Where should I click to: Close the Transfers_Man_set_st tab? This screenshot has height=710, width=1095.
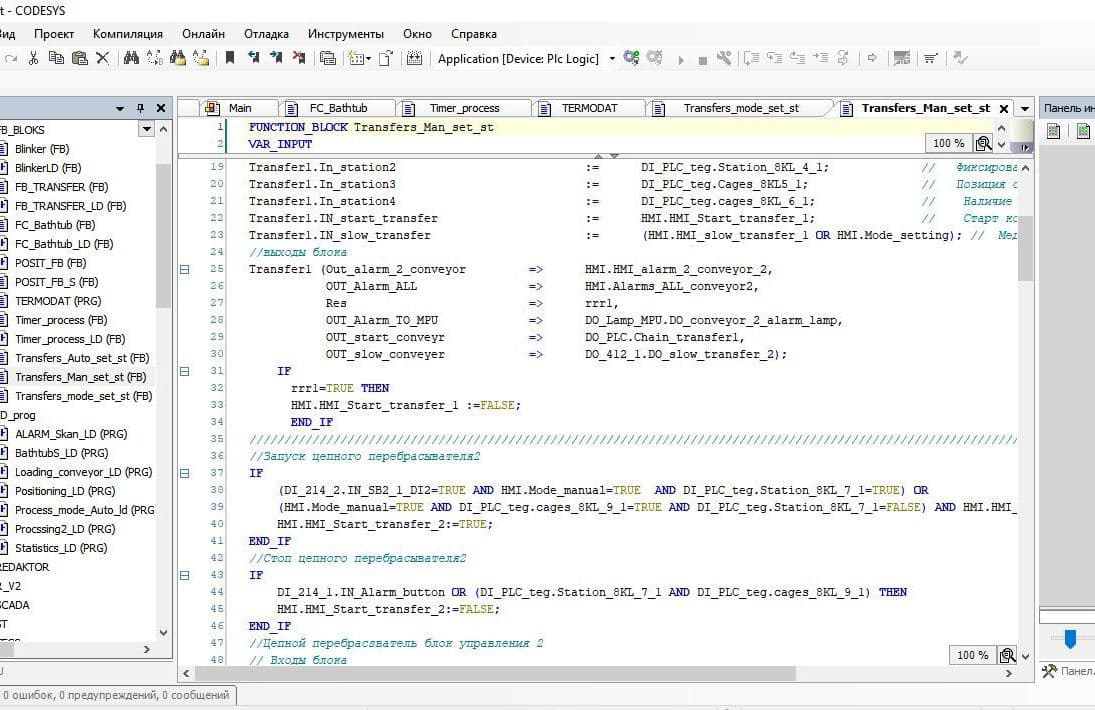click(x=1004, y=109)
